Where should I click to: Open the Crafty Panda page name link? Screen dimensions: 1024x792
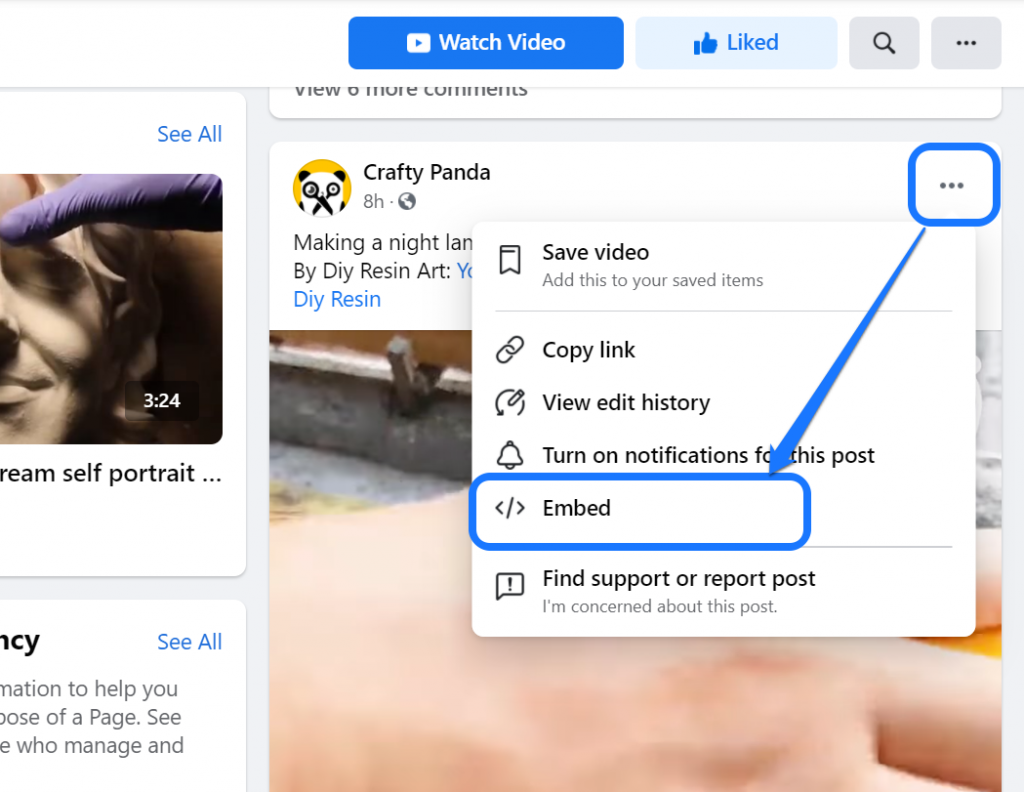[x=426, y=172]
